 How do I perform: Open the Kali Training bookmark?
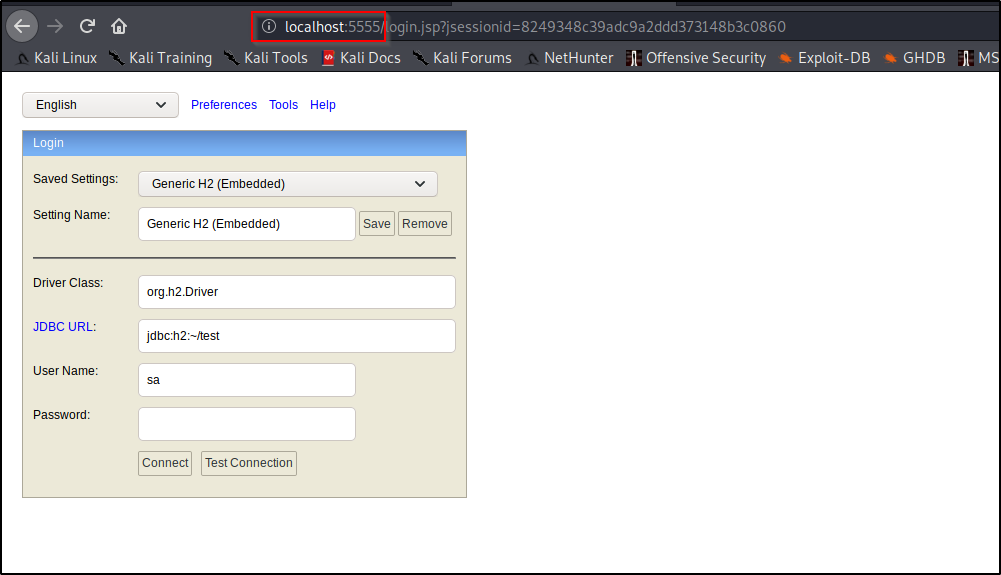click(x=160, y=58)
